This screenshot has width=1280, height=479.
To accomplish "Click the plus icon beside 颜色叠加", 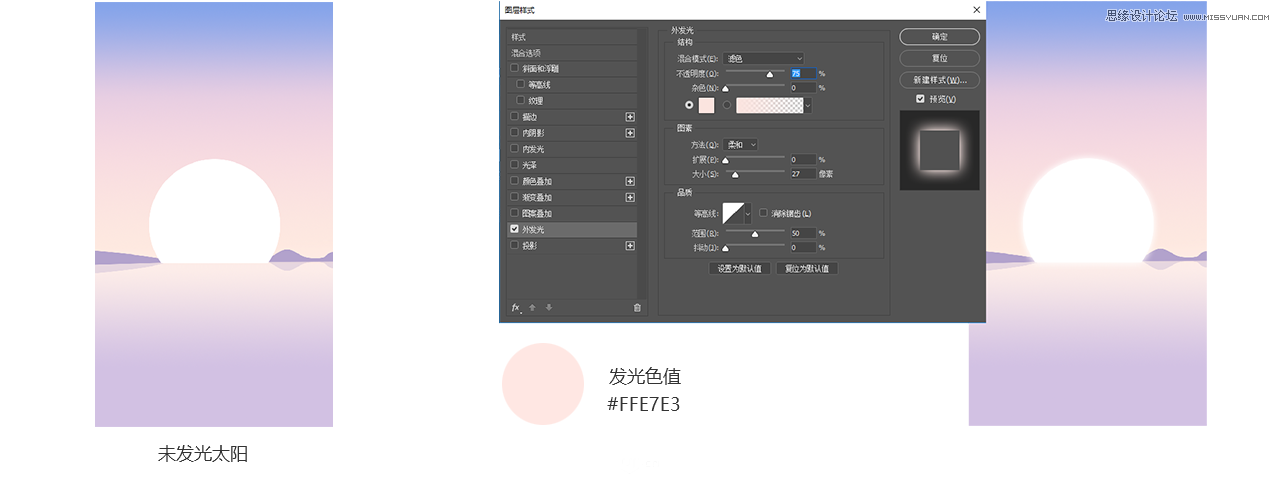I will (x=630, y=181).
